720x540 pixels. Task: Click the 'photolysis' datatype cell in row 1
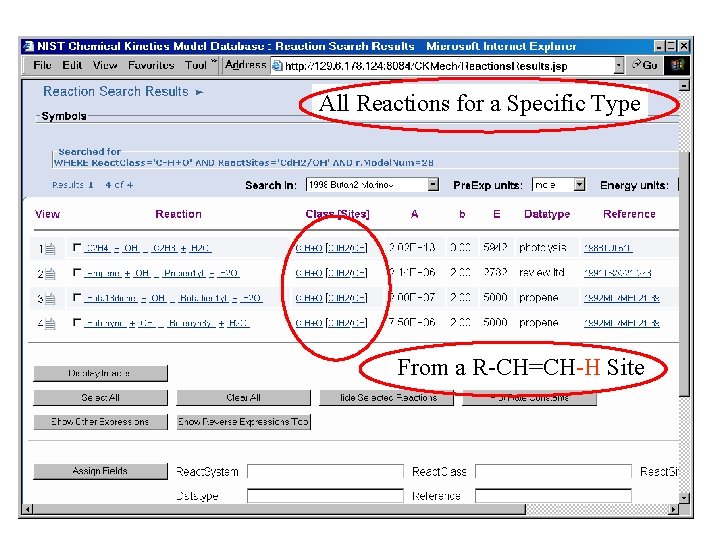coord(542,248)
